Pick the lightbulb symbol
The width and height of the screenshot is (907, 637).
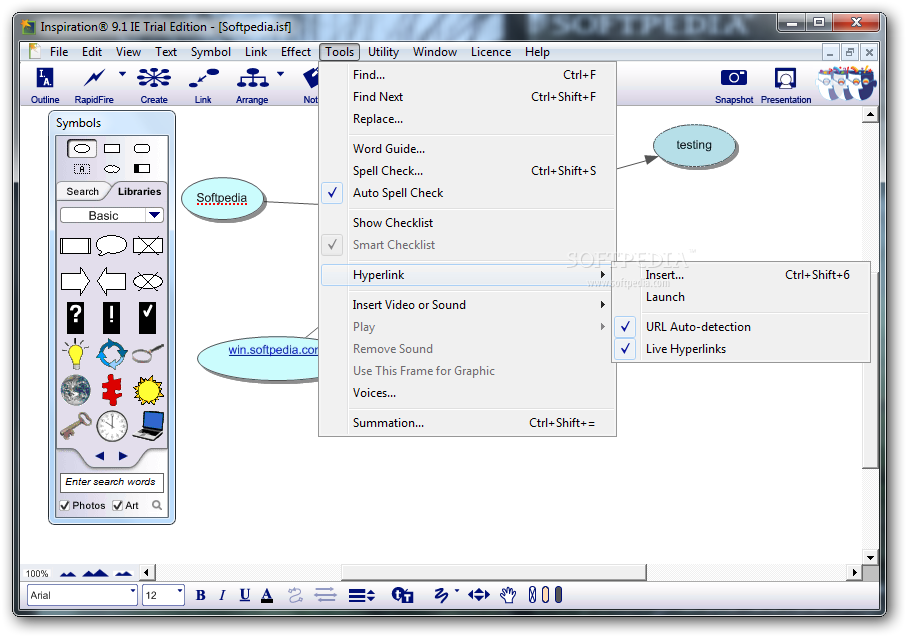[x=75, y=354]
